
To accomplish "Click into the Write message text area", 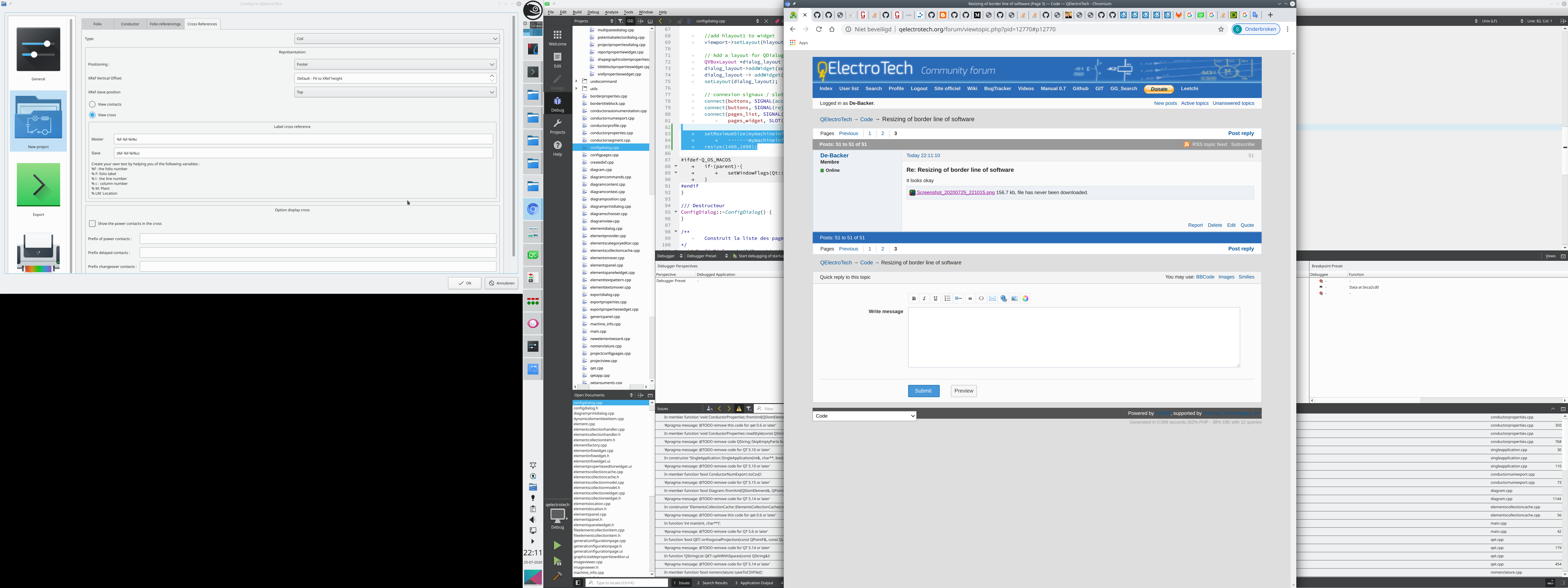I will click(1073, 337).
